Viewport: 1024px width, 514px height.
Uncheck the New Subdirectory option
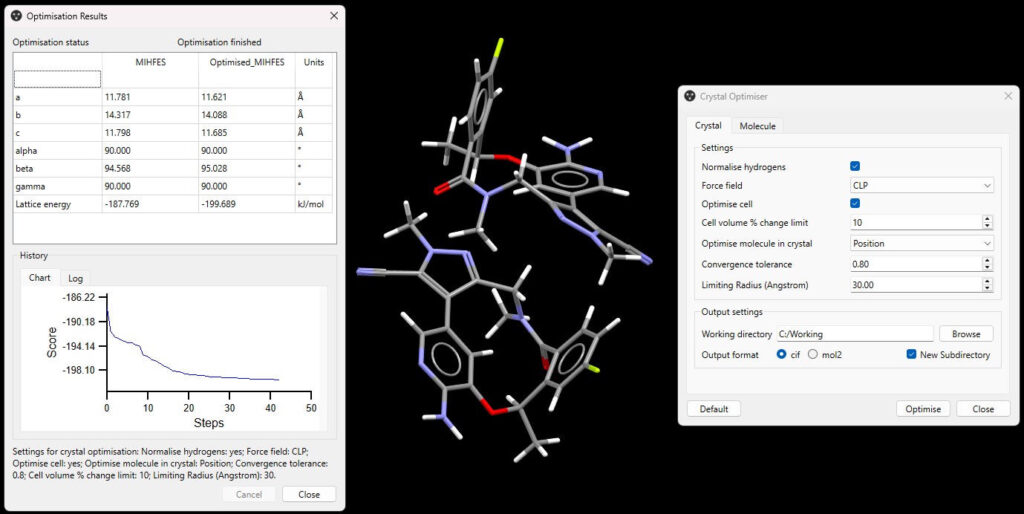coord(911,354)
